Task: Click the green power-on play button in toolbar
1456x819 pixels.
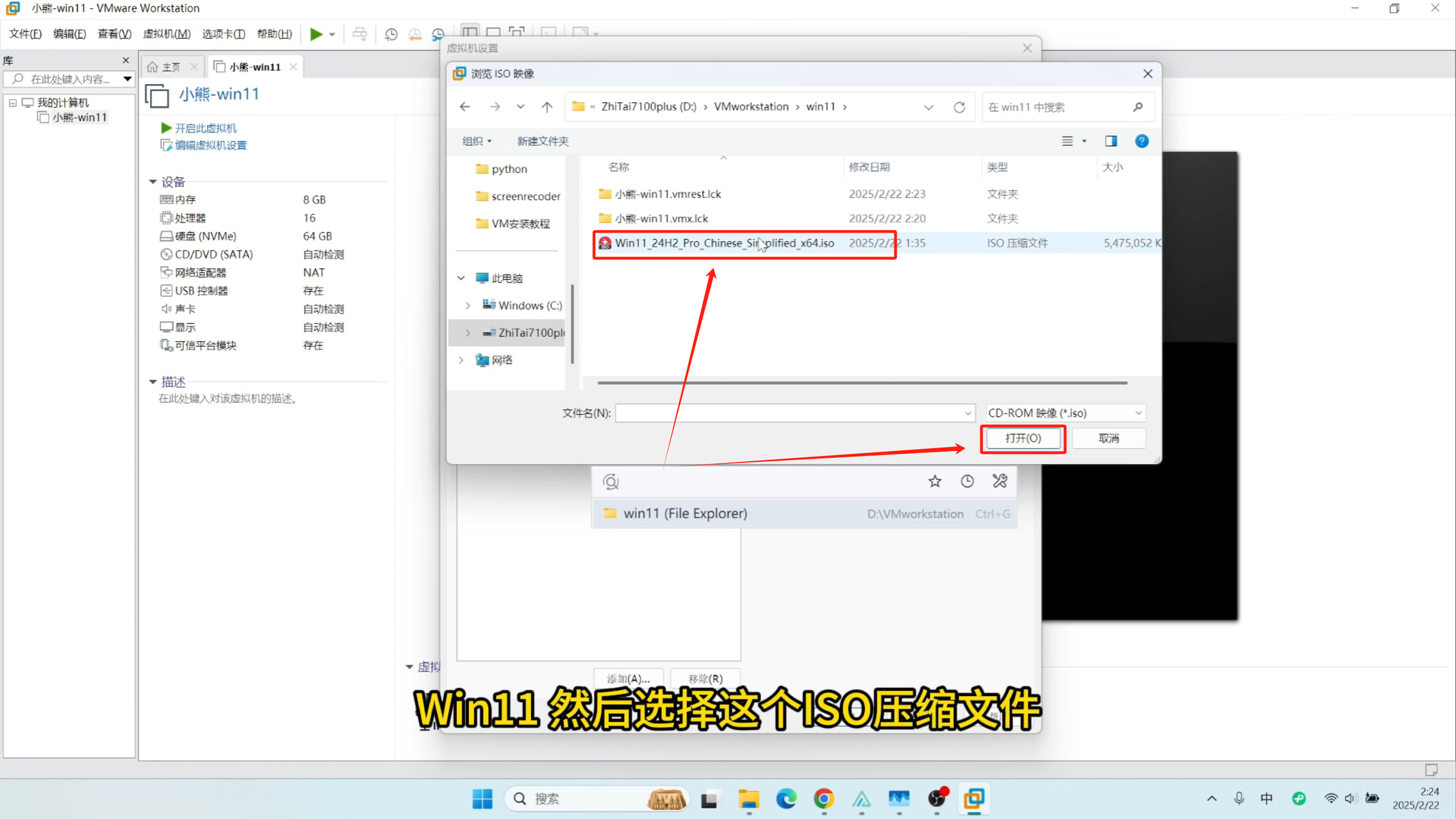Action: [x=316, y=34]
